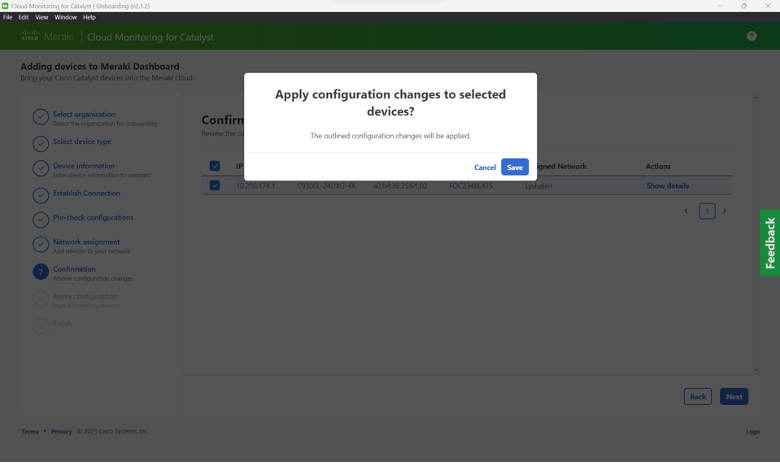Click the Establish Connection checkmark icon

click(x=40, y=195)
